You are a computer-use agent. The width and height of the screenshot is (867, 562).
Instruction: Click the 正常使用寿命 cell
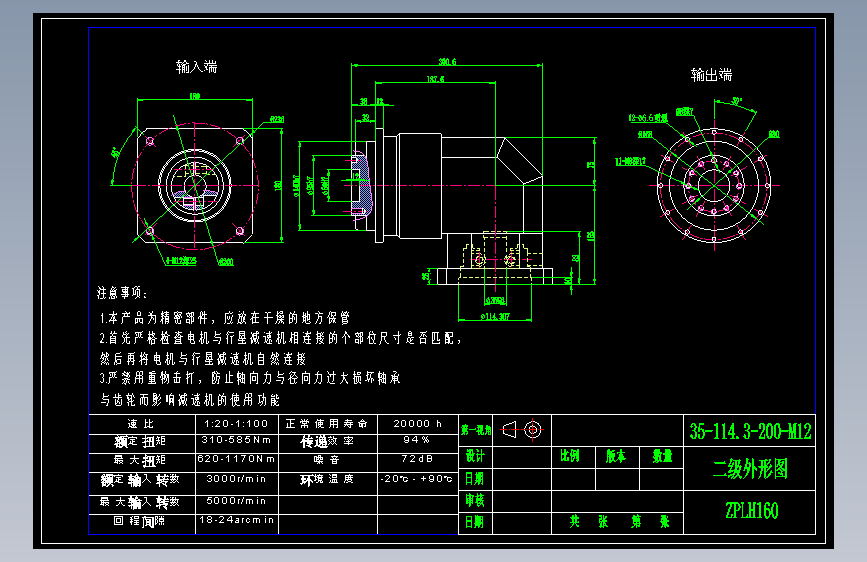pos(327,424)
